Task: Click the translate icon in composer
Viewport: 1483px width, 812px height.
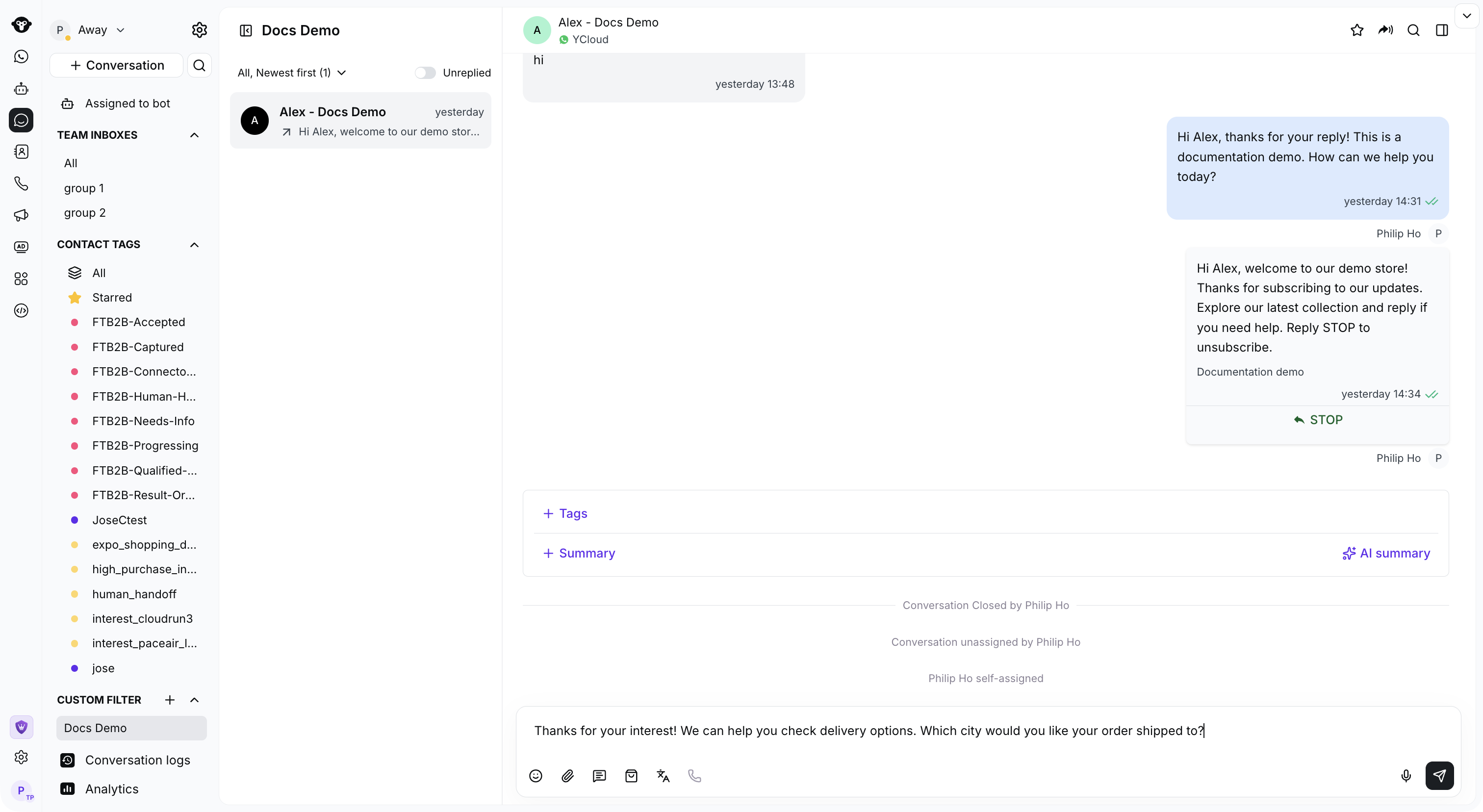Action: point(663,776)
